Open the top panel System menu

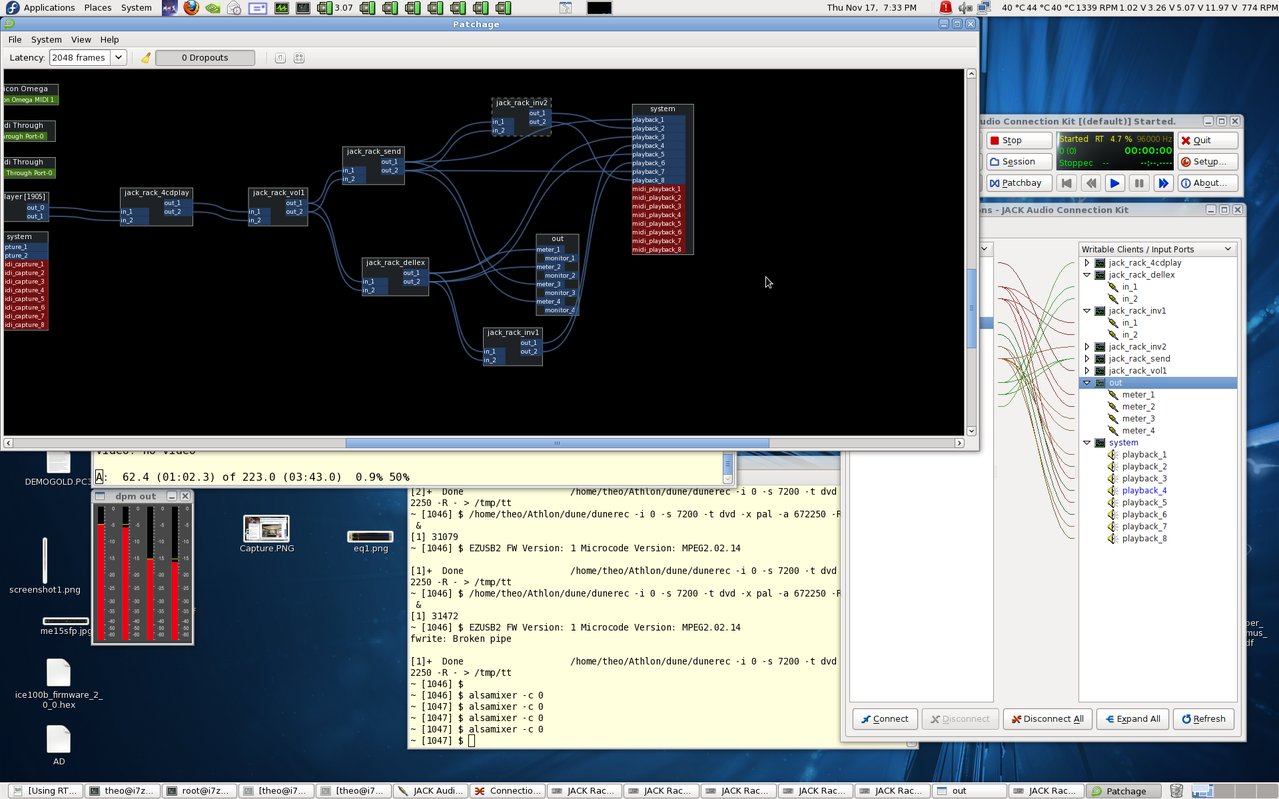click(136, 8)
